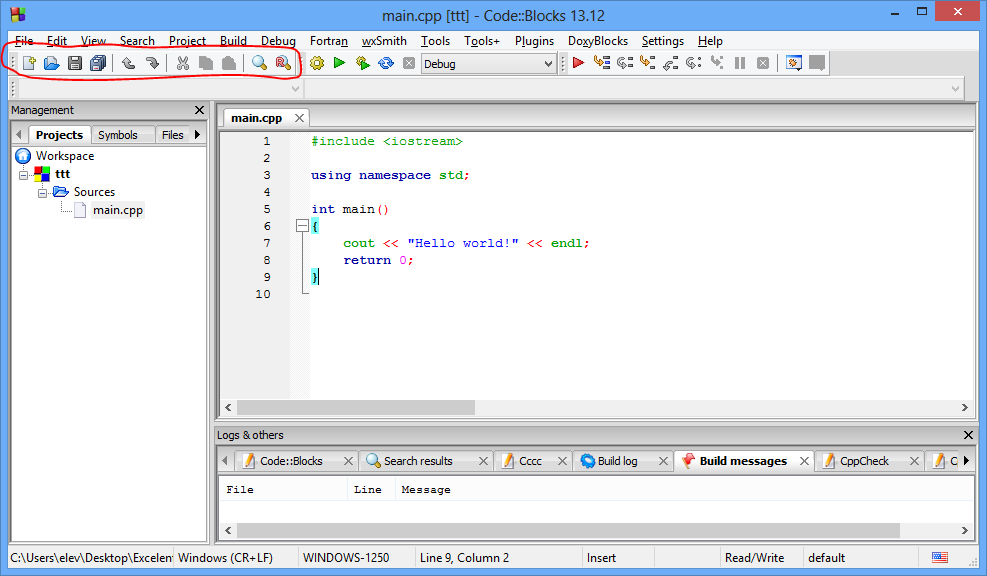Switch to the Build log tab

point(623,461)
